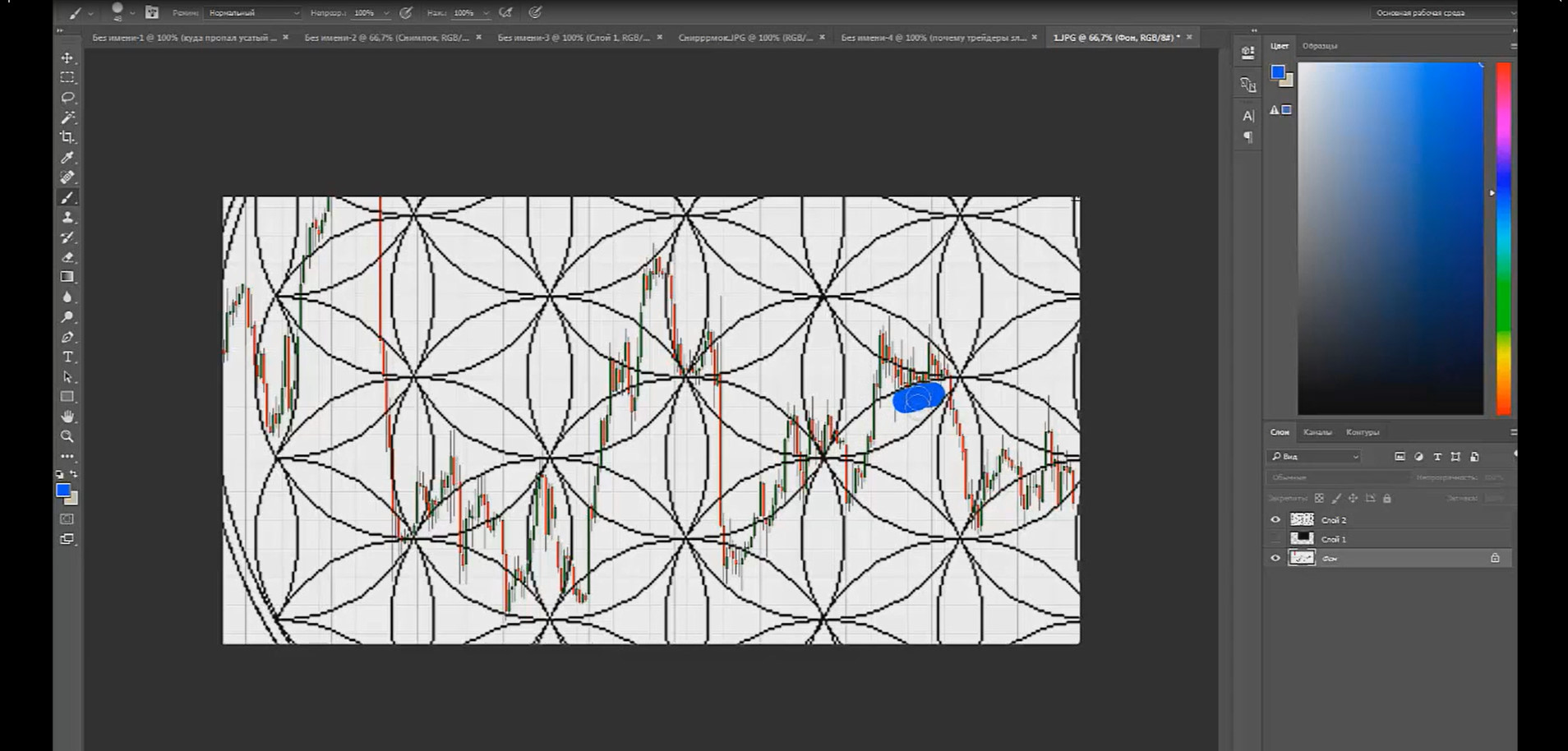Select the Gradient tool
The image size is (1568, 751).
[67, 277]
